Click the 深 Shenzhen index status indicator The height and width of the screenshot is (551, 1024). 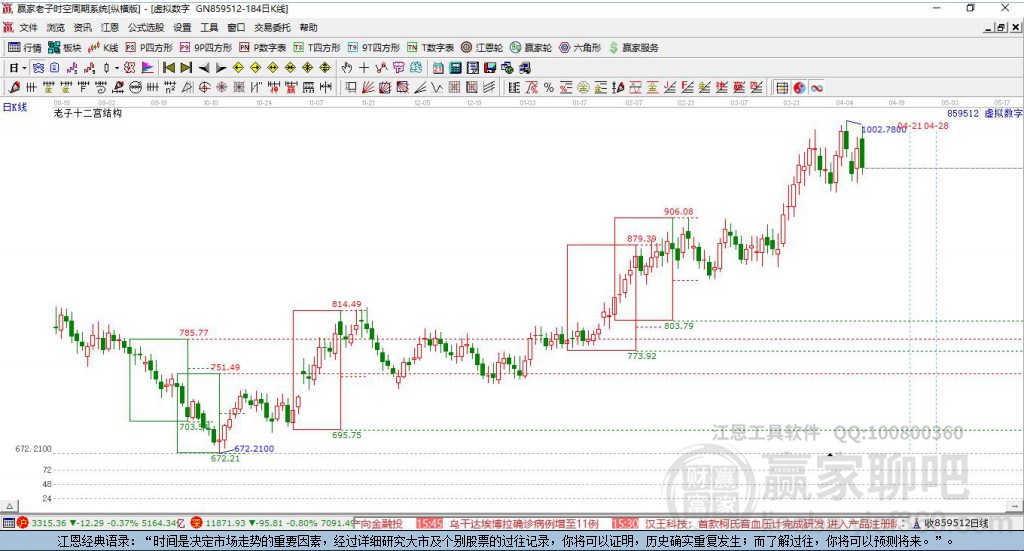(197, 523)
